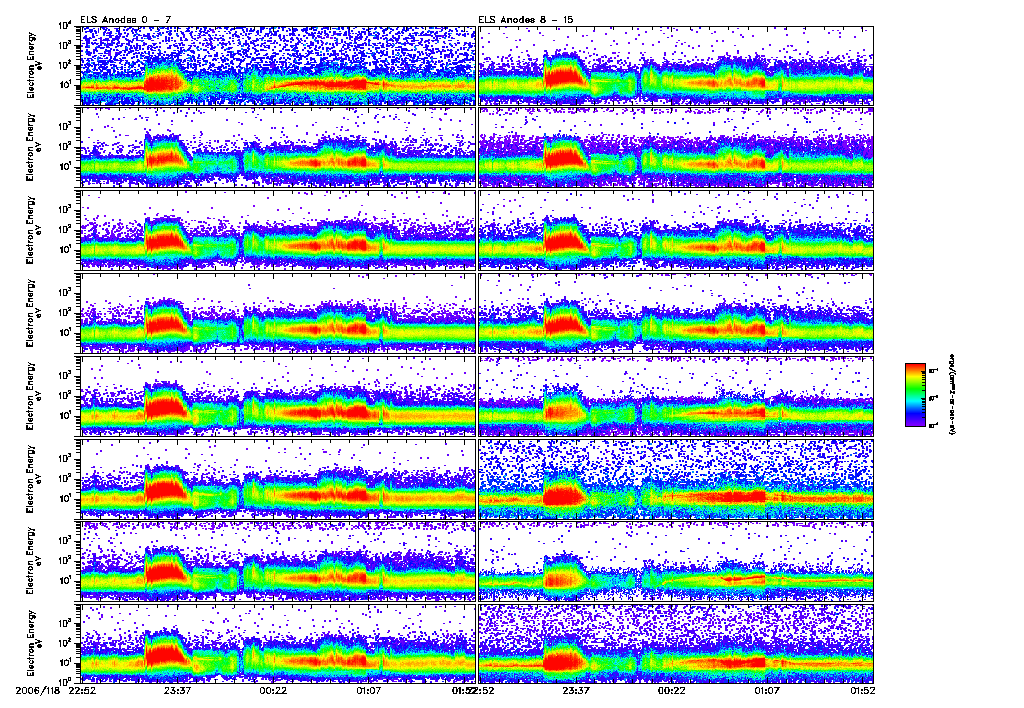
Task: Select the 23:37 time tick under the right column
Action: click(x=576, y=690)
